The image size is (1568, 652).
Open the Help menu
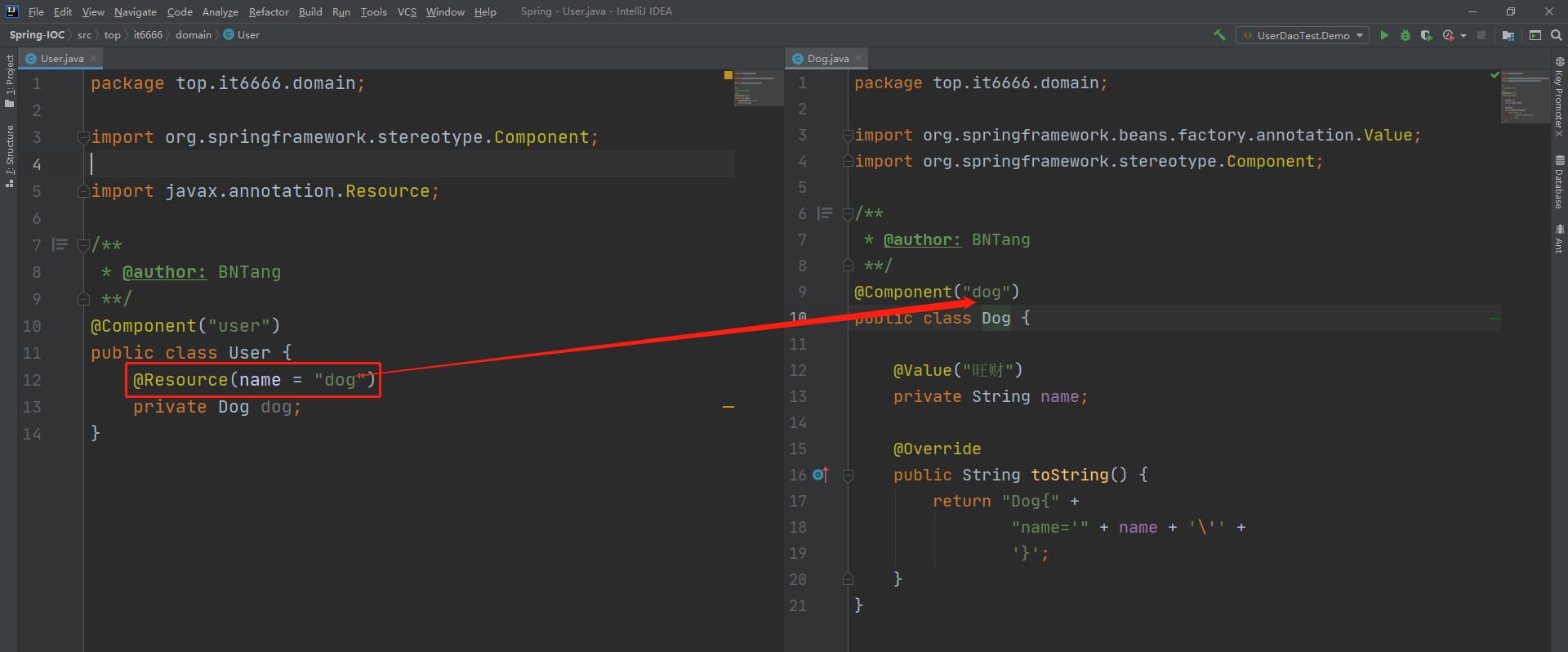485,11
